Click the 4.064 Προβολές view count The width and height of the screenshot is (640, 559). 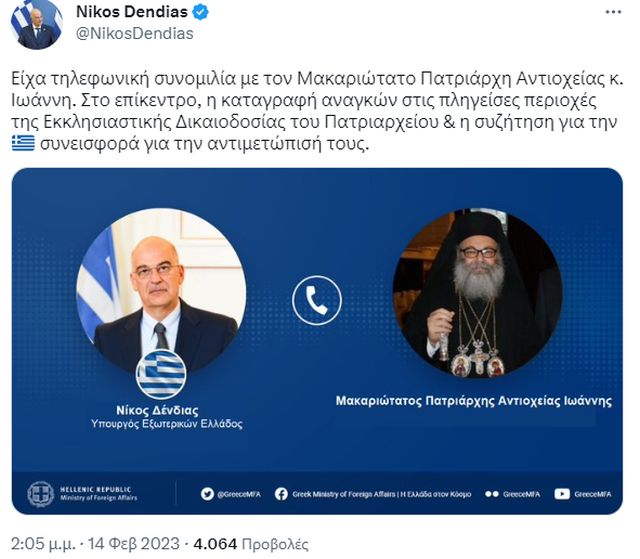point(251,544)
